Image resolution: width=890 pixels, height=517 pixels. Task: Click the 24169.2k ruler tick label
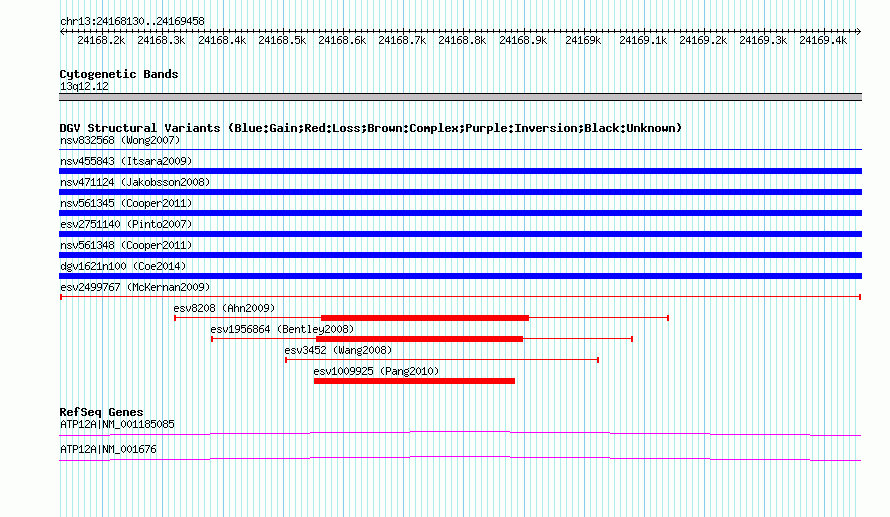703,40
